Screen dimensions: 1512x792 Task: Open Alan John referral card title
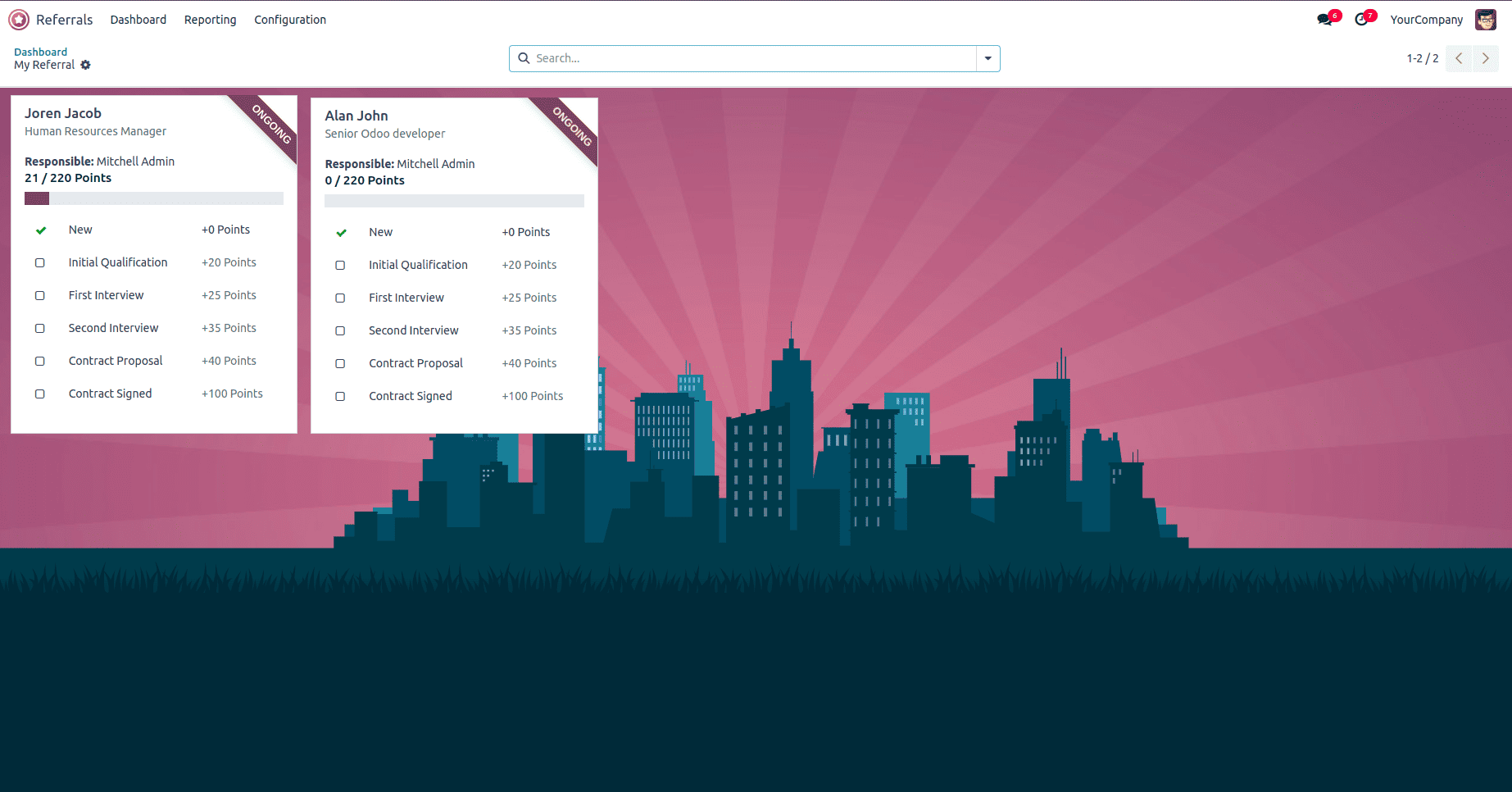point(356,116)
